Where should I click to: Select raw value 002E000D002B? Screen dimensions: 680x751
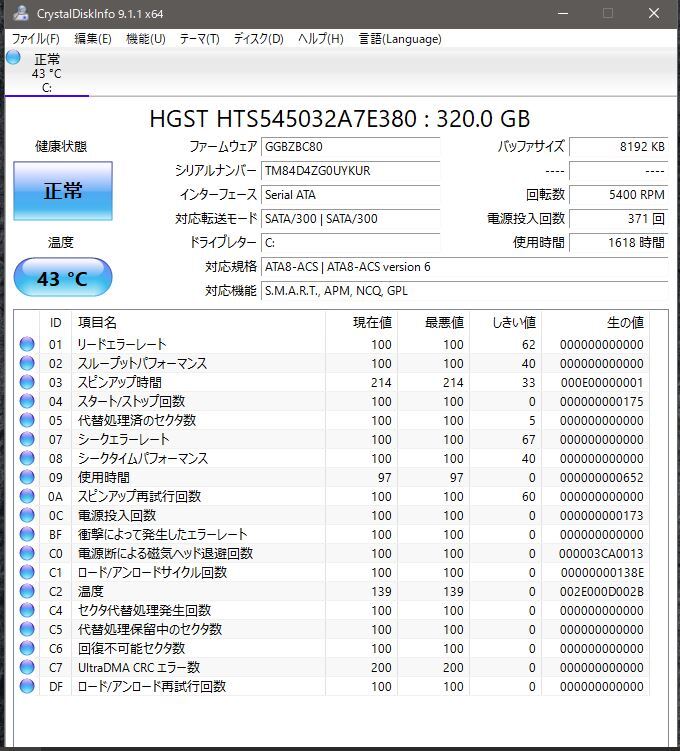pyautogui.click(x=602, y=592)
